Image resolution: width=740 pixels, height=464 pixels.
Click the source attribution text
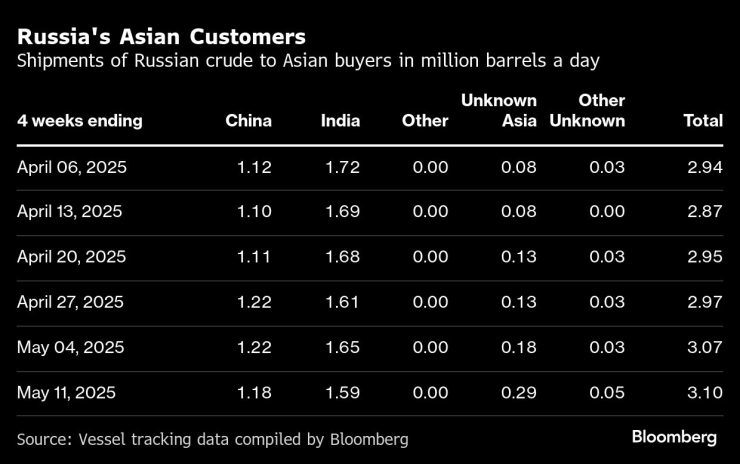click(x=213, y=439)
